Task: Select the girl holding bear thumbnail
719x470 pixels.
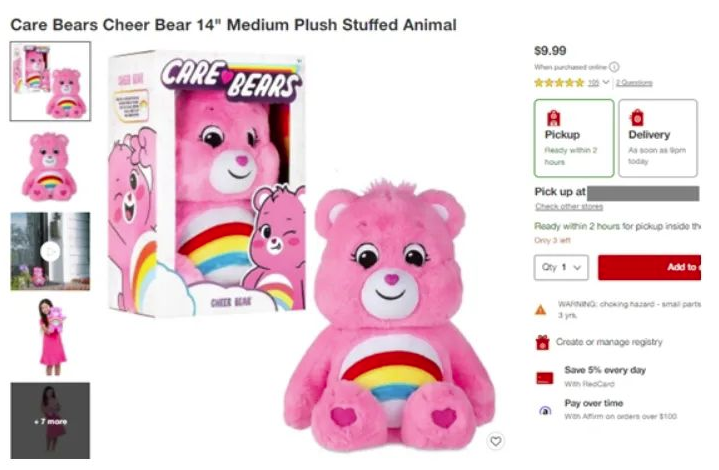Action: tap(50, 336)
